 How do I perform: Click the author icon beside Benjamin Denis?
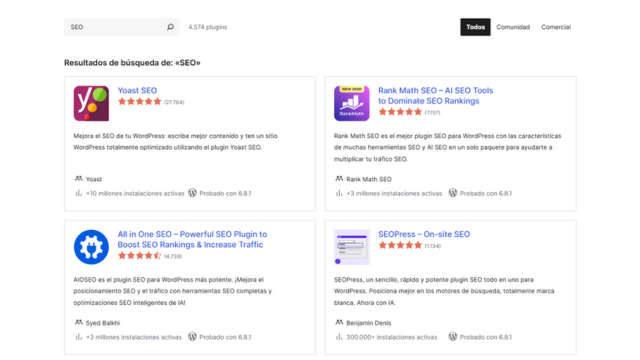(x=339, y=322)
